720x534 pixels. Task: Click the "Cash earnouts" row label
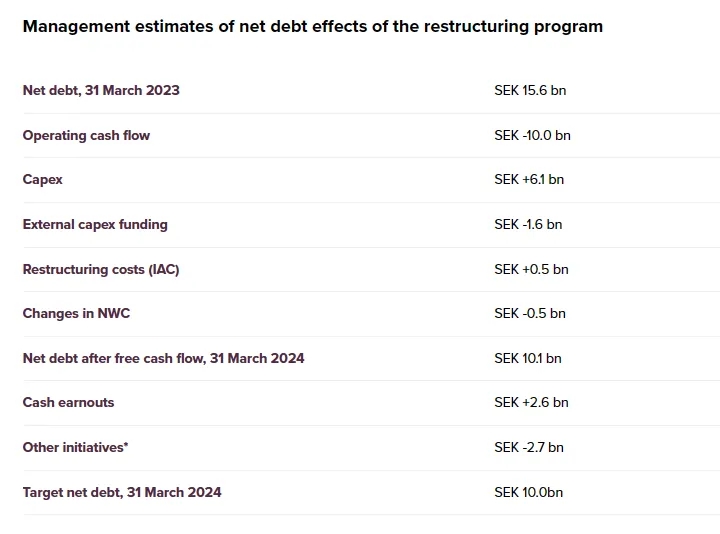tap(68, 403)
